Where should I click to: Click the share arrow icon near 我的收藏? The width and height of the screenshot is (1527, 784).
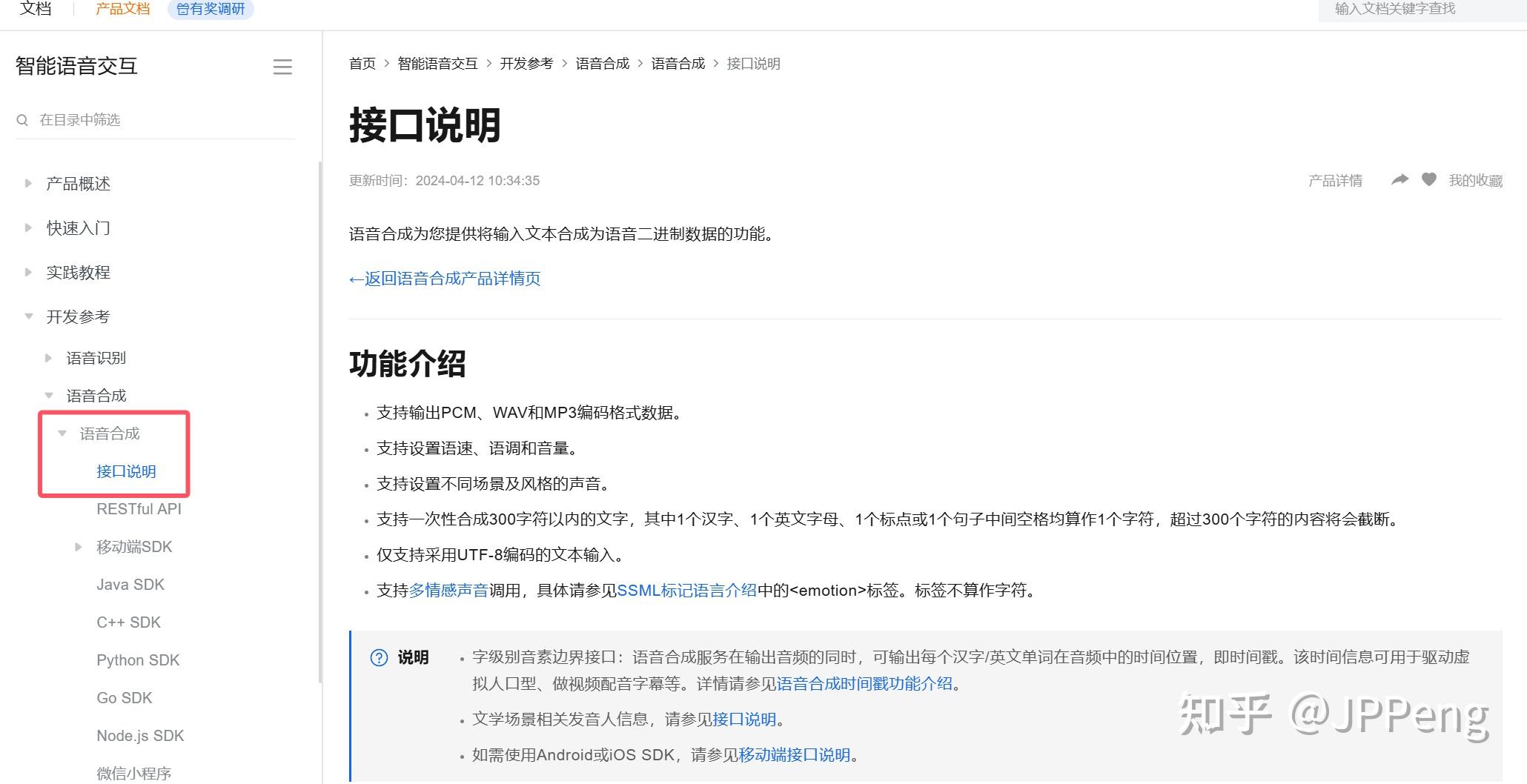point(1400,180)
